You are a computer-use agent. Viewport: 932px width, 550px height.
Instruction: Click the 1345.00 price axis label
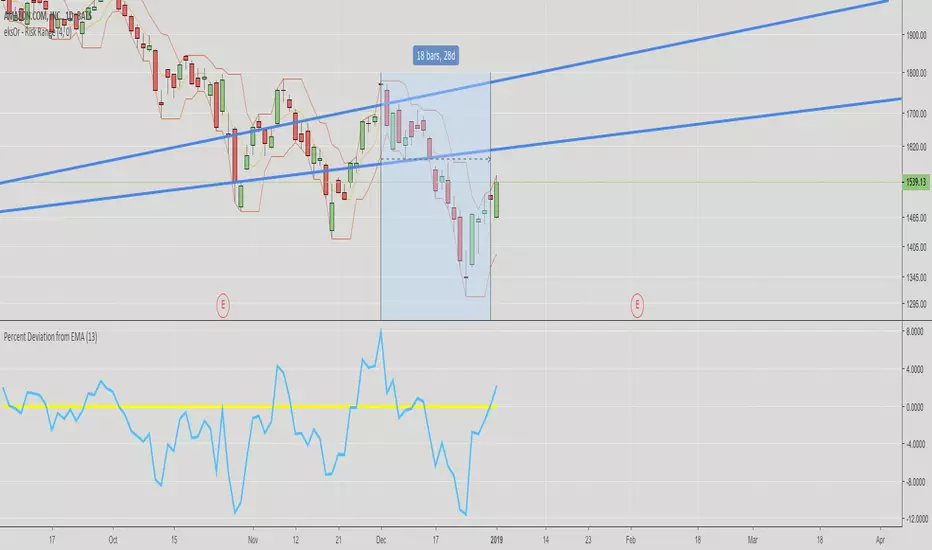point(916,277)
